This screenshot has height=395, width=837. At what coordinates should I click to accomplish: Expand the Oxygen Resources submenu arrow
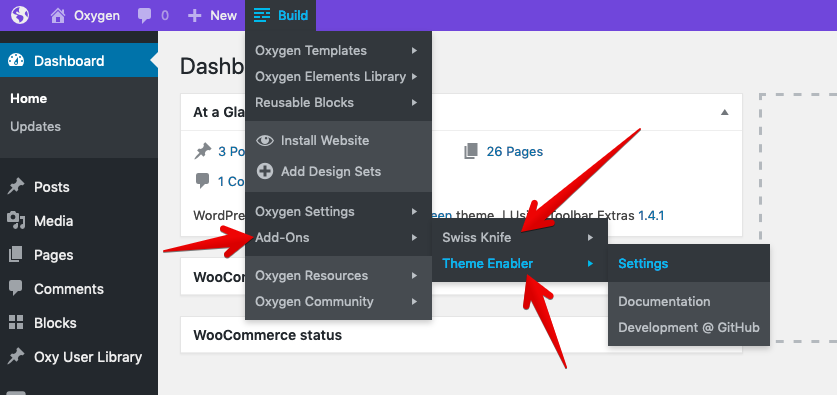414,275
